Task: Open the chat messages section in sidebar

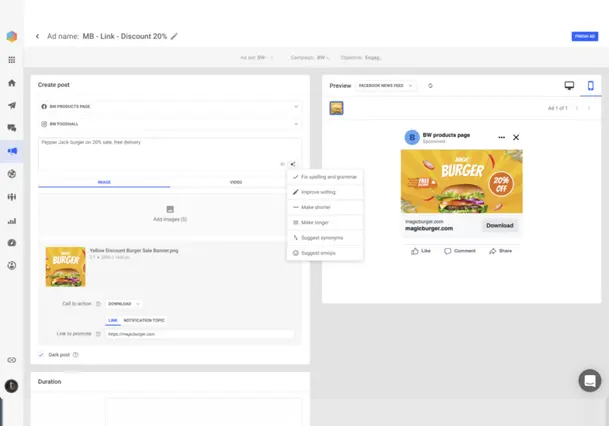Action: [x=12, y=128]
